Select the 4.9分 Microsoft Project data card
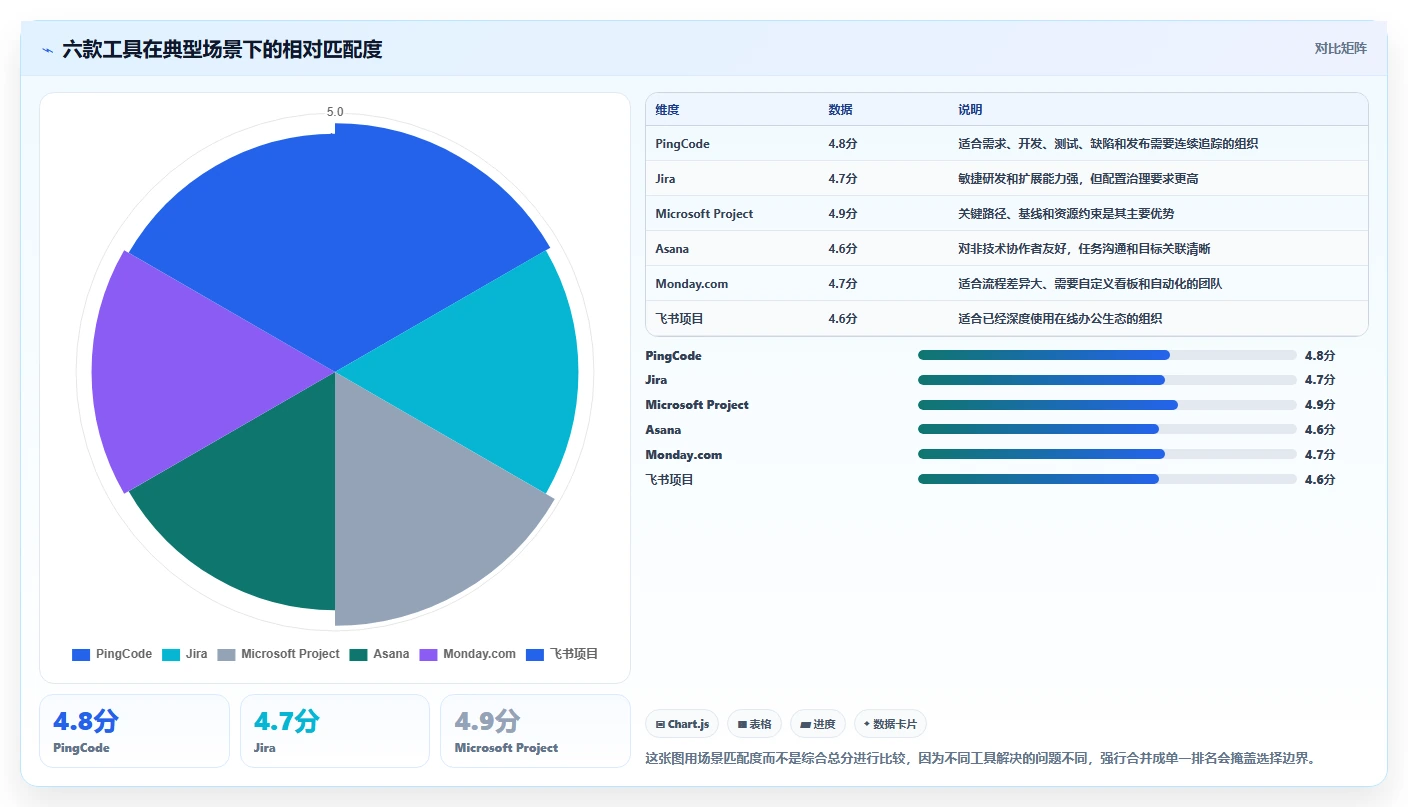Screen dimensions: 1408x807 point(535,731)
